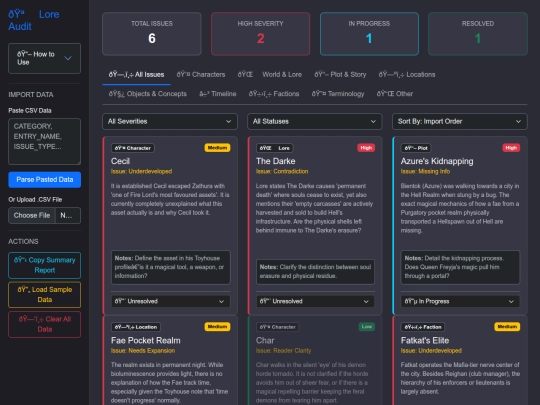Click Issue: Underdeveloped label on Cecil card
The height and width of the screenshot is (405, 540).
tap(141, 171)
